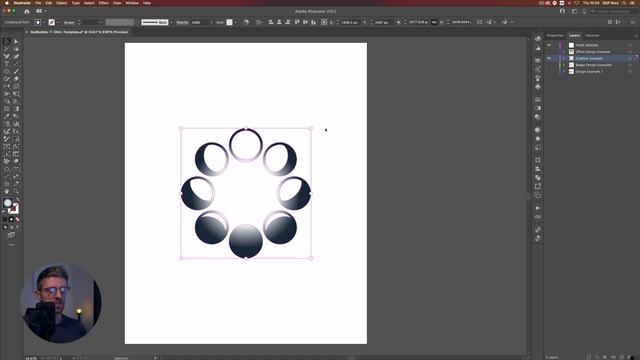This screenshot has height=360, width=640.
Task: Open the Stroke color dropdown in control bar
Action: pyautogui.click(x=58, y=22)
